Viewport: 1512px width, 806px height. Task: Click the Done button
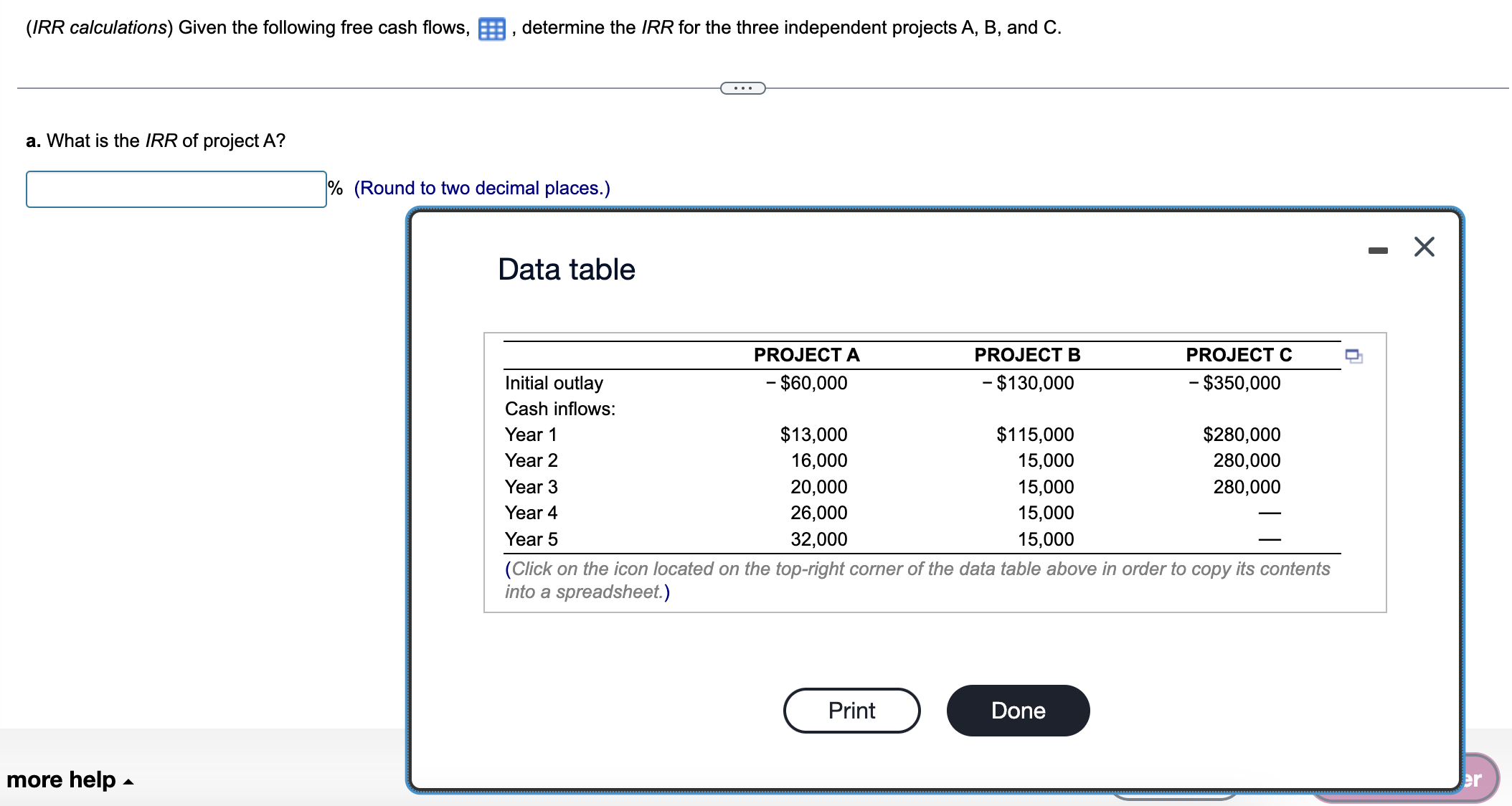(1018, 710)
